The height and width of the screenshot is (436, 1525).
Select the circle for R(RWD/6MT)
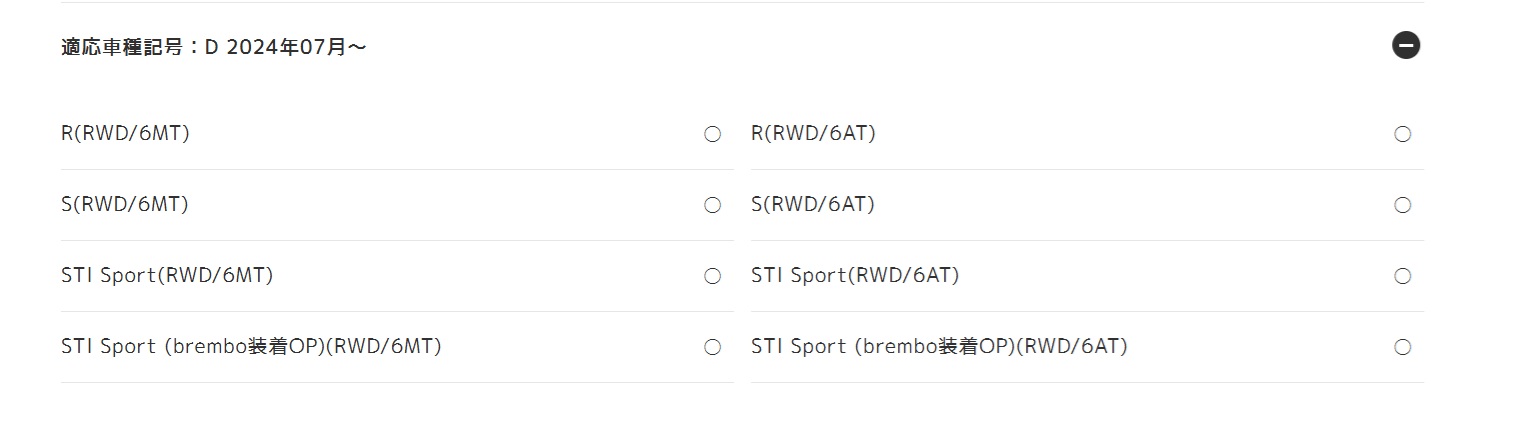coord(713,134)
